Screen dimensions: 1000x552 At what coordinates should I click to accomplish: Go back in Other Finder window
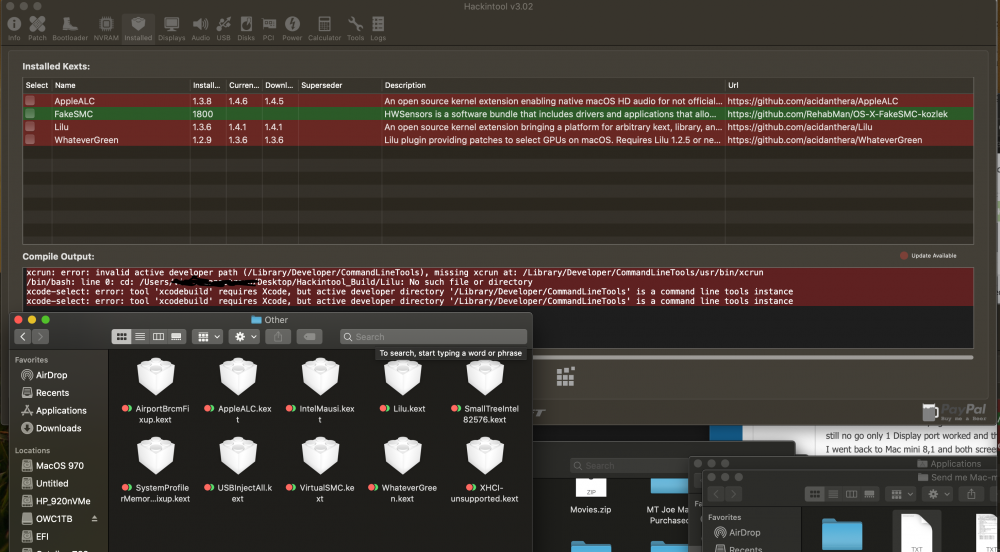[23, 337]
